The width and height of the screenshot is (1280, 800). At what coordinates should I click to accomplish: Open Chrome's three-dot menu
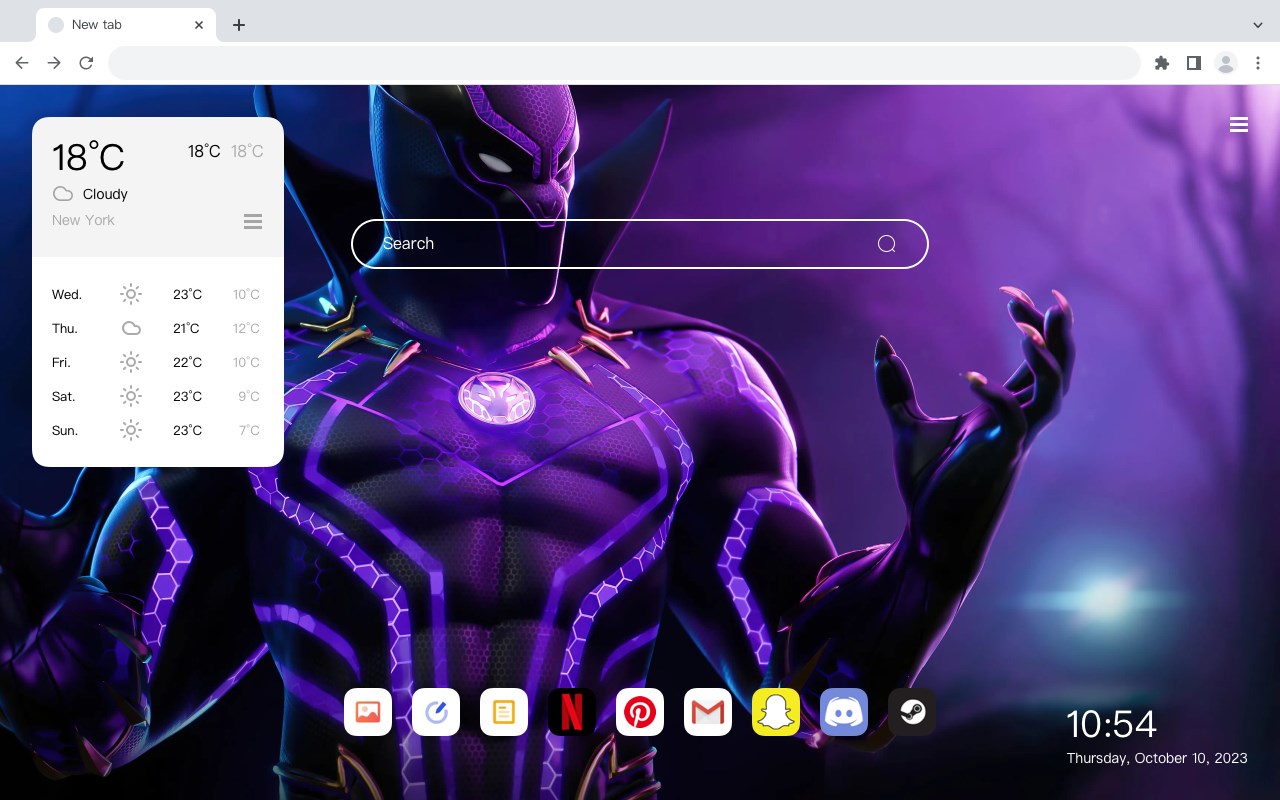click(1258, 63)
